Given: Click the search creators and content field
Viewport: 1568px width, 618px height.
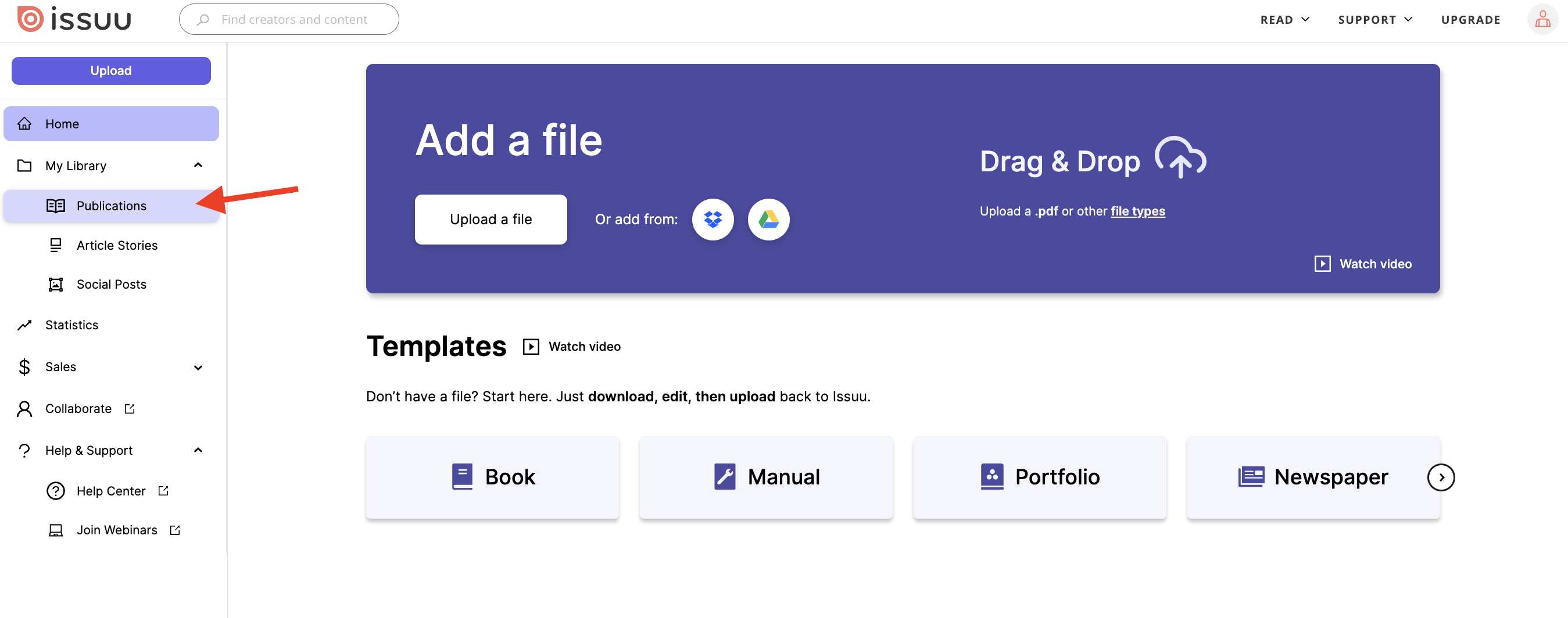Looking at the screenshot, I should 289,19.
